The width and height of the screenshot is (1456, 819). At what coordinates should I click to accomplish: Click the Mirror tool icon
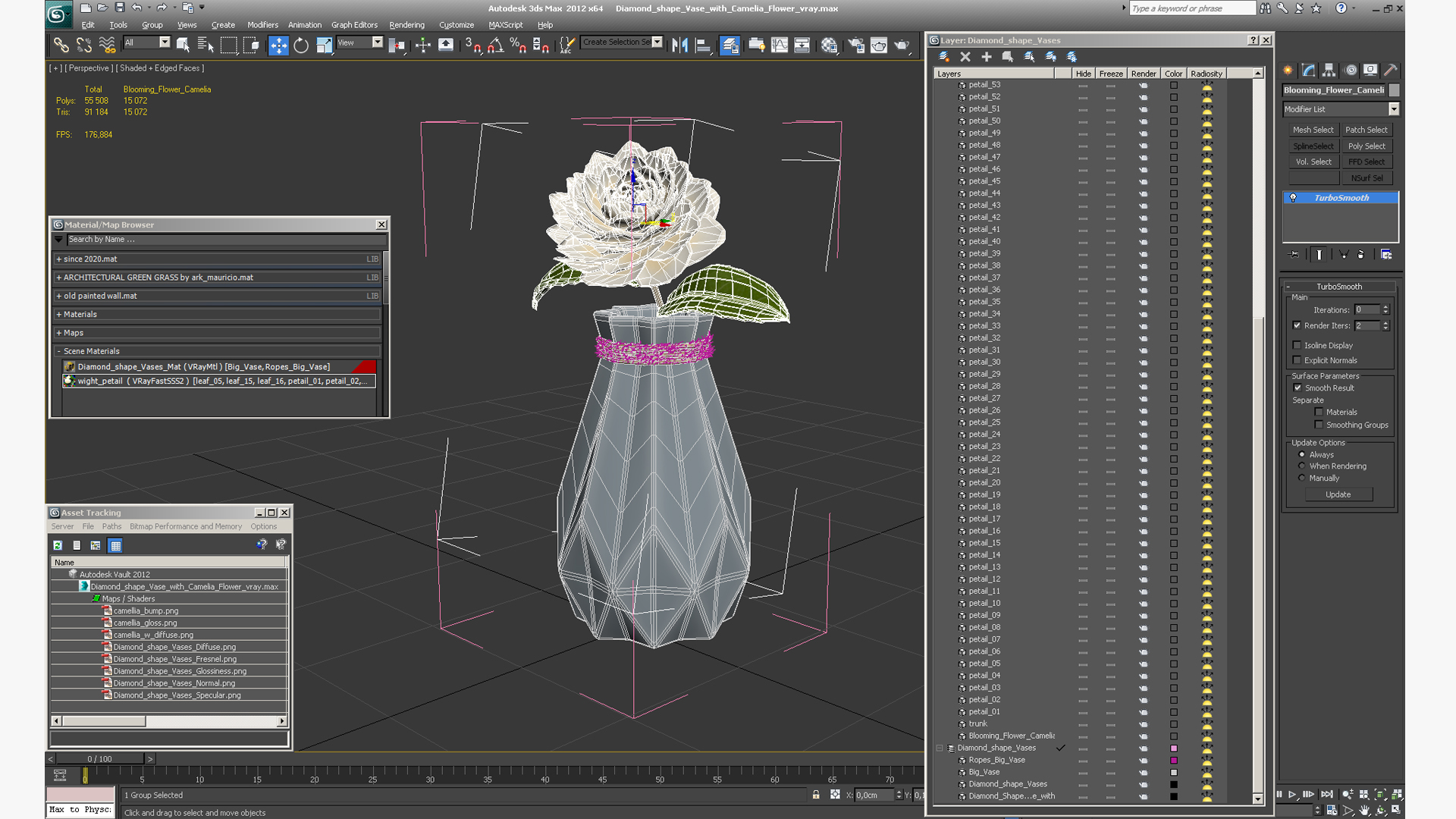[679, 45]
